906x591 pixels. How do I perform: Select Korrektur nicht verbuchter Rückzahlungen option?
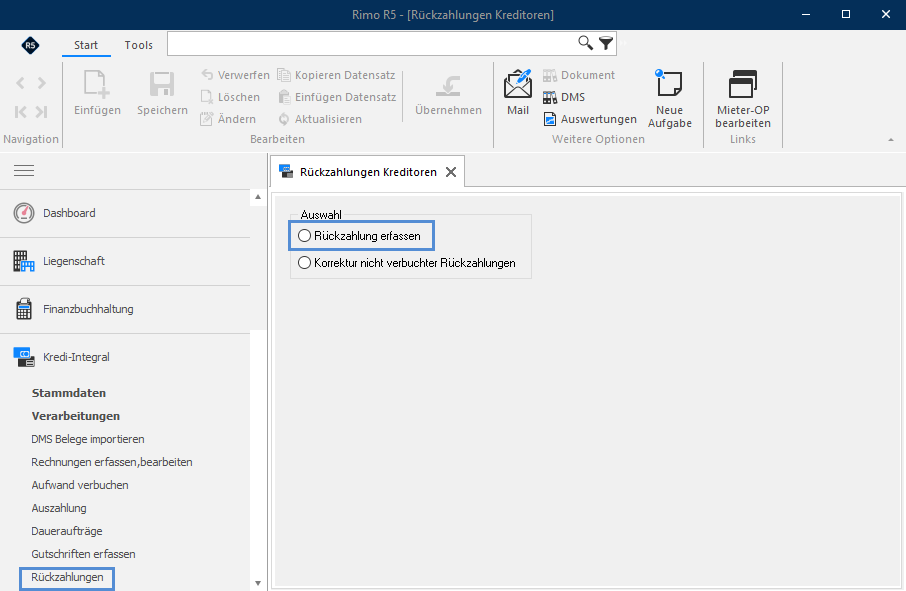(x=406, y=263)
